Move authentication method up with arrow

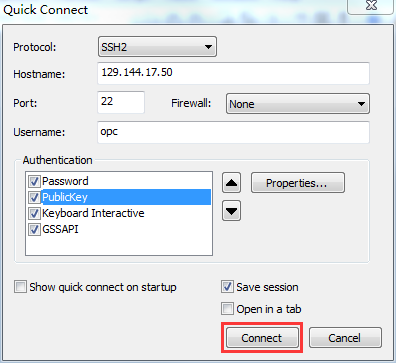(x=231, y=183)
